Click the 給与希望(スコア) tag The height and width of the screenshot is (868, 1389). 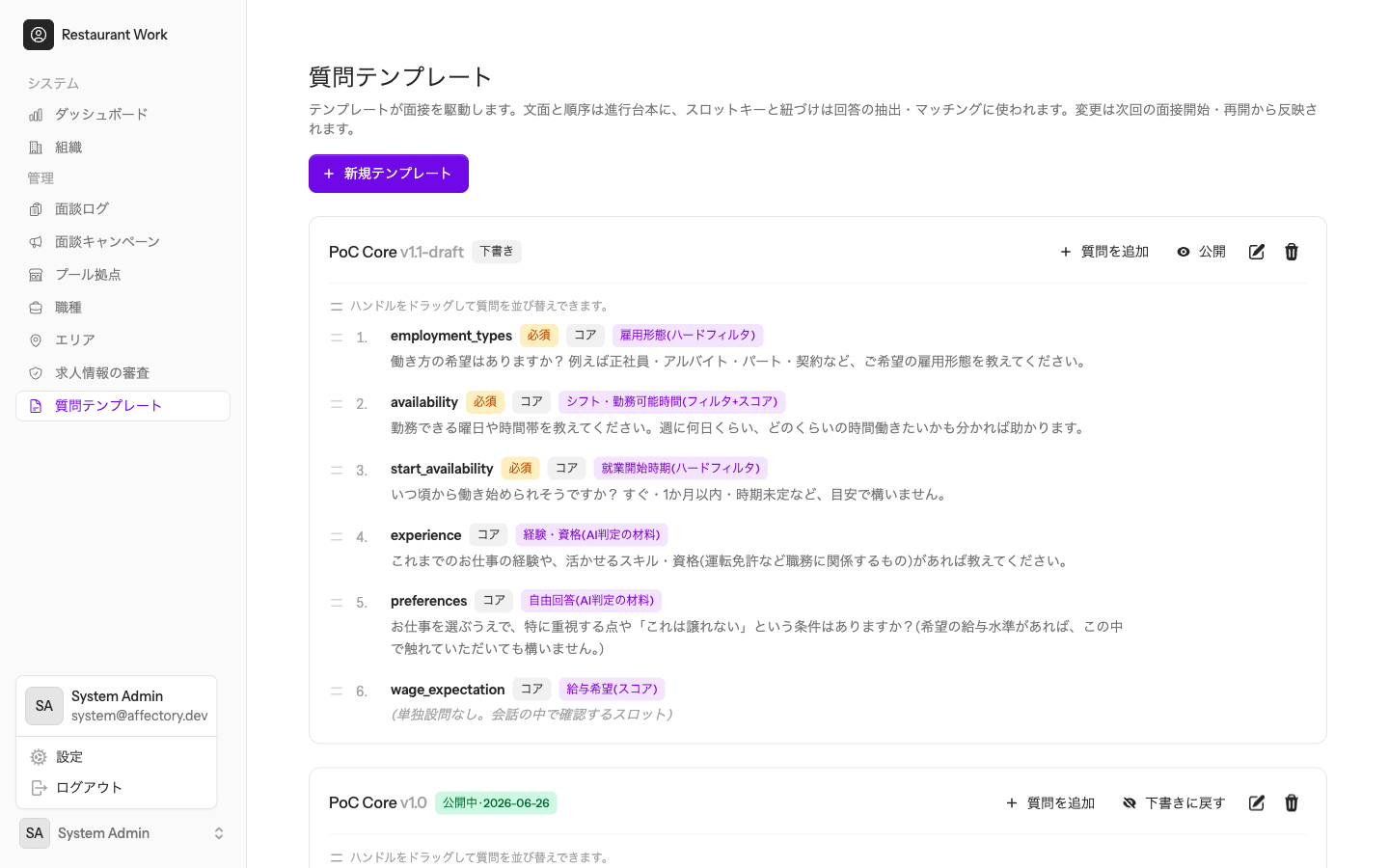tap(612, 690)
